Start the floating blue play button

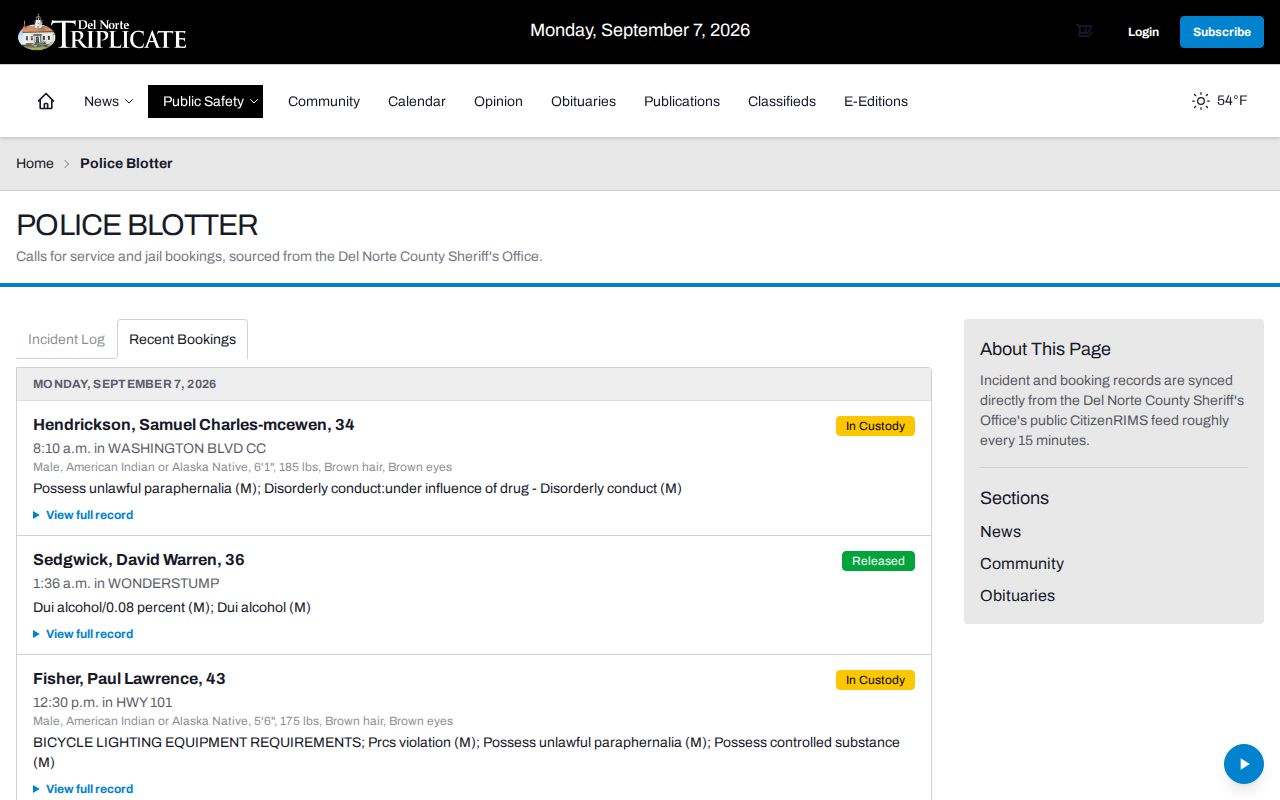(1244, 764)
